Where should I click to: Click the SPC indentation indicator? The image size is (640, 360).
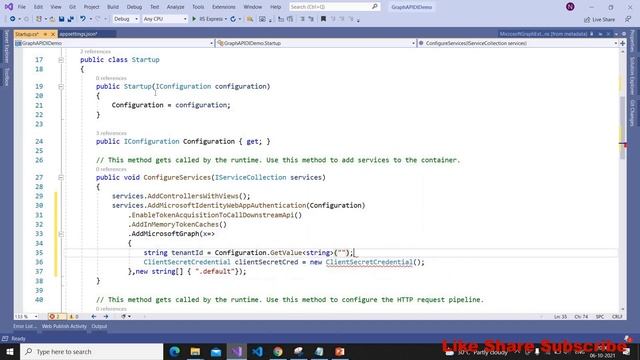[600, 316]
